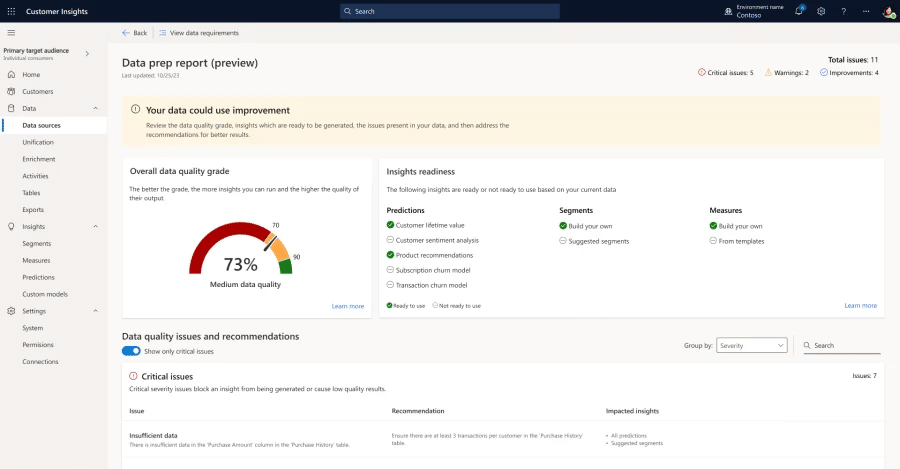Viewport: 900px width, 469px height.
Task: Open the user profile avatar
Action: point(889,11)
